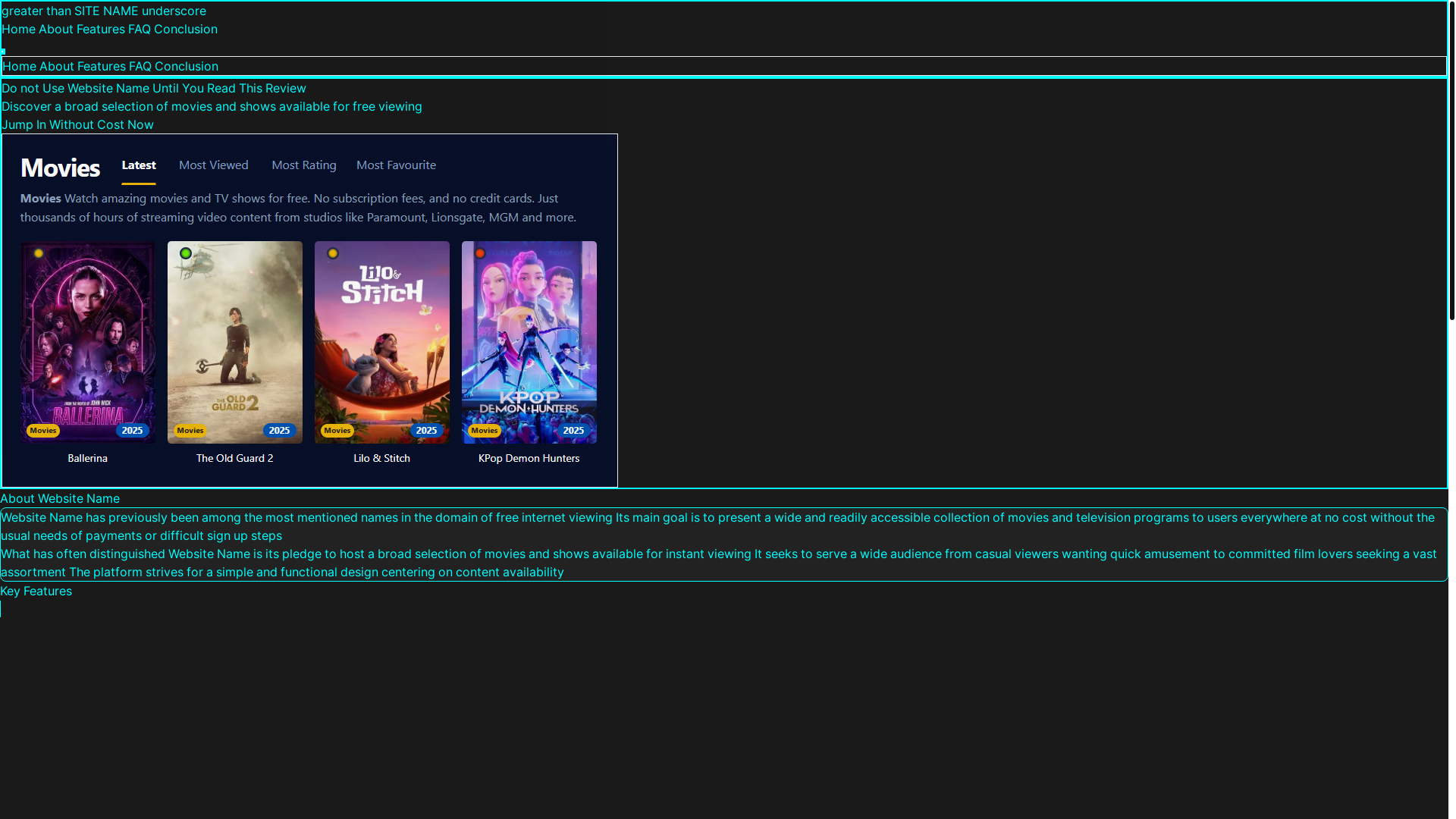
Task: Switch to the Most Rating tab
Action: click(304, 165)
